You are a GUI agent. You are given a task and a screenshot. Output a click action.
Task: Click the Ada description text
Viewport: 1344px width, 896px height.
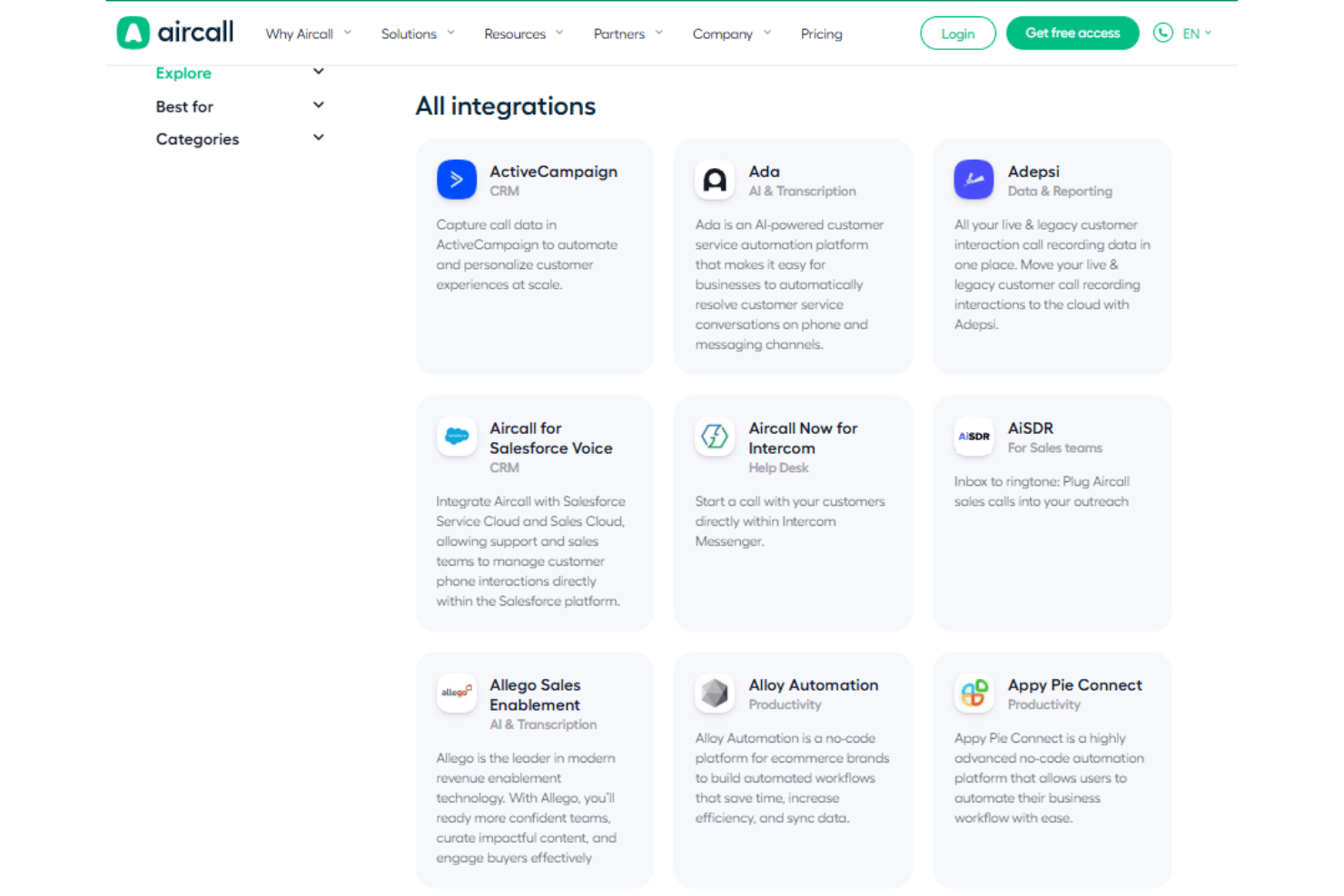point(789,285)
